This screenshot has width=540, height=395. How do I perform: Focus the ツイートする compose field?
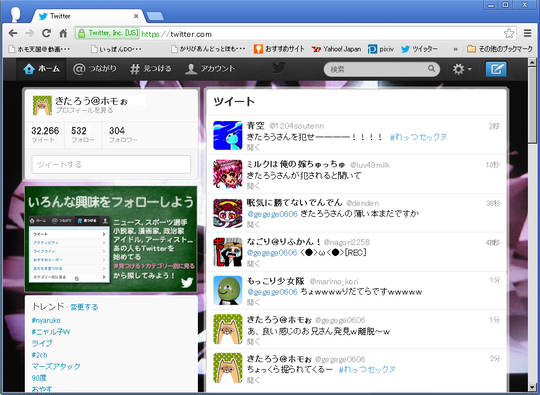tap(111, 164)
